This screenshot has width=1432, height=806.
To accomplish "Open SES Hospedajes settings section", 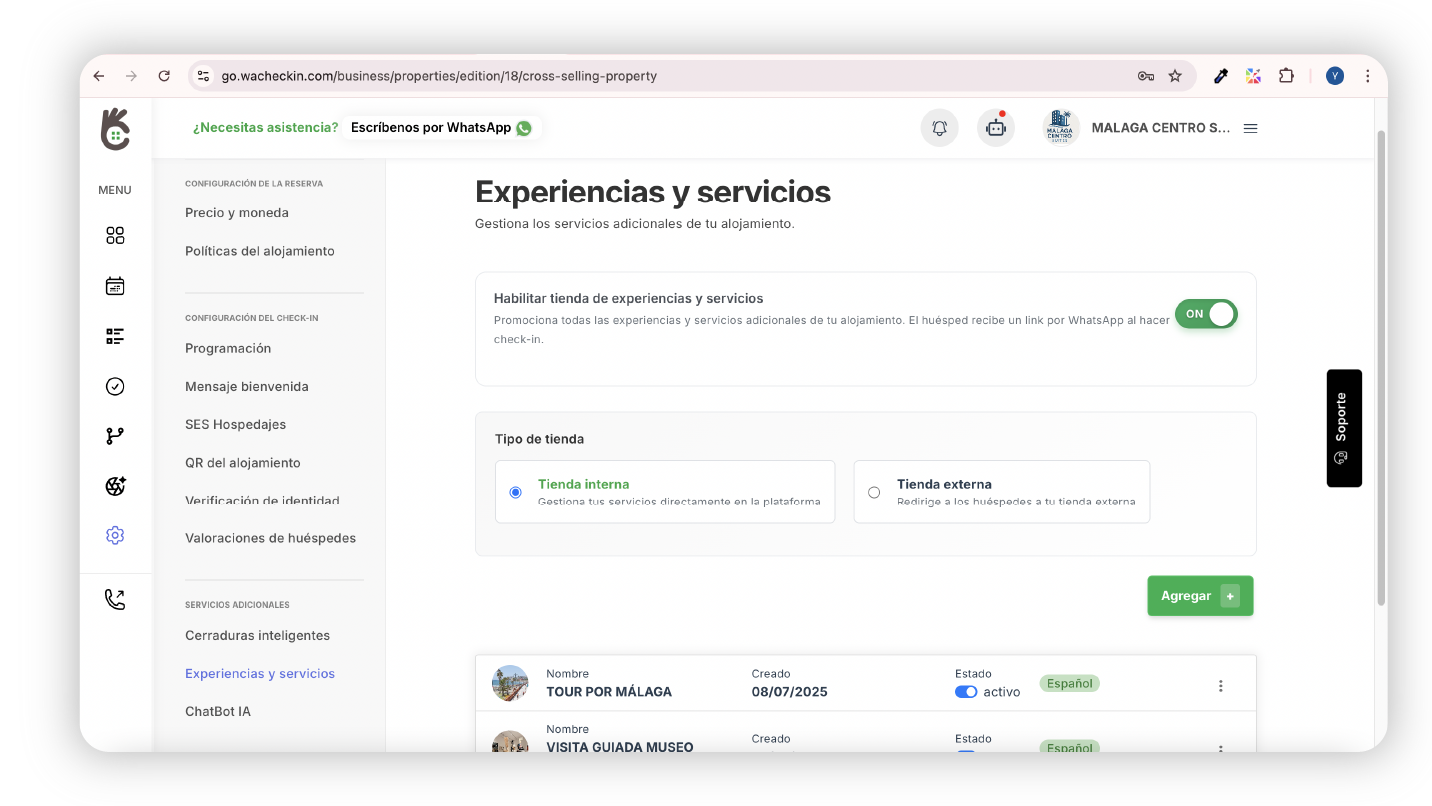I will pyautogui.click(x=235, y=425).
